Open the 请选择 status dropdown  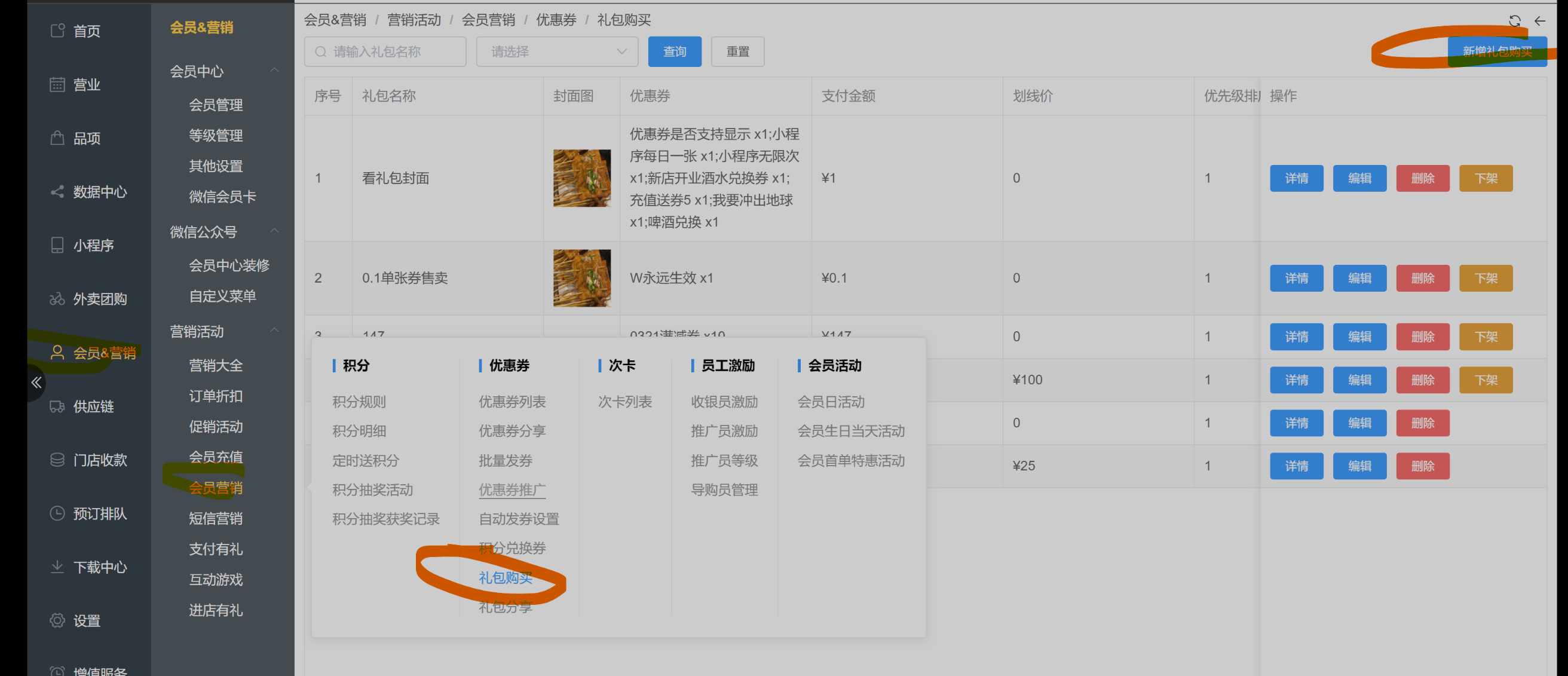point(557,52)
